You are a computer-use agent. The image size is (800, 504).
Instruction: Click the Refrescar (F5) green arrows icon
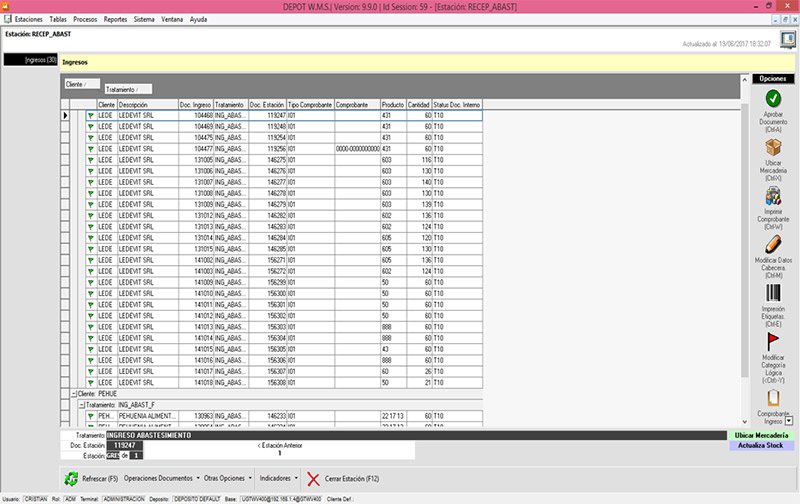point(72,479)
